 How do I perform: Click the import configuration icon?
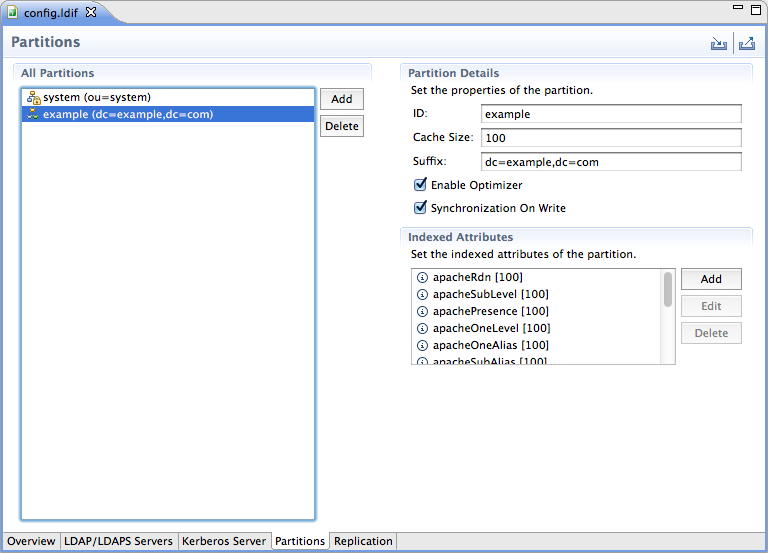pos(719,44)
